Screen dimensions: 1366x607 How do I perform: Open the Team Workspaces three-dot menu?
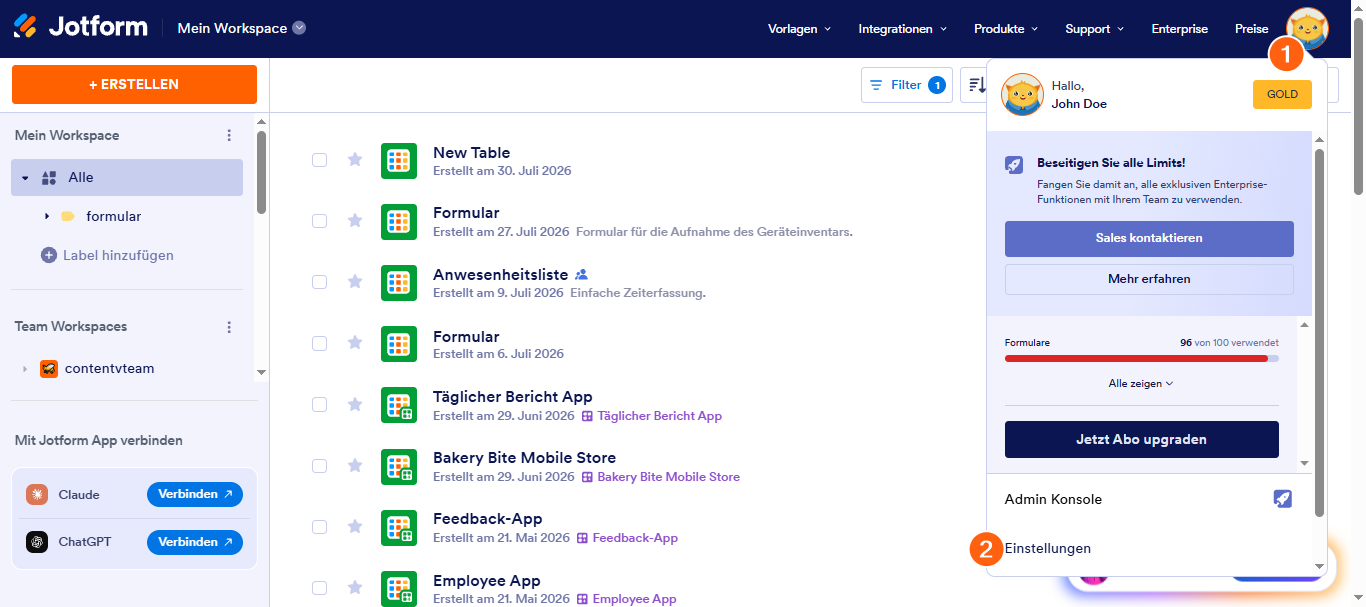pyautogui.click(x=229, y=327)
